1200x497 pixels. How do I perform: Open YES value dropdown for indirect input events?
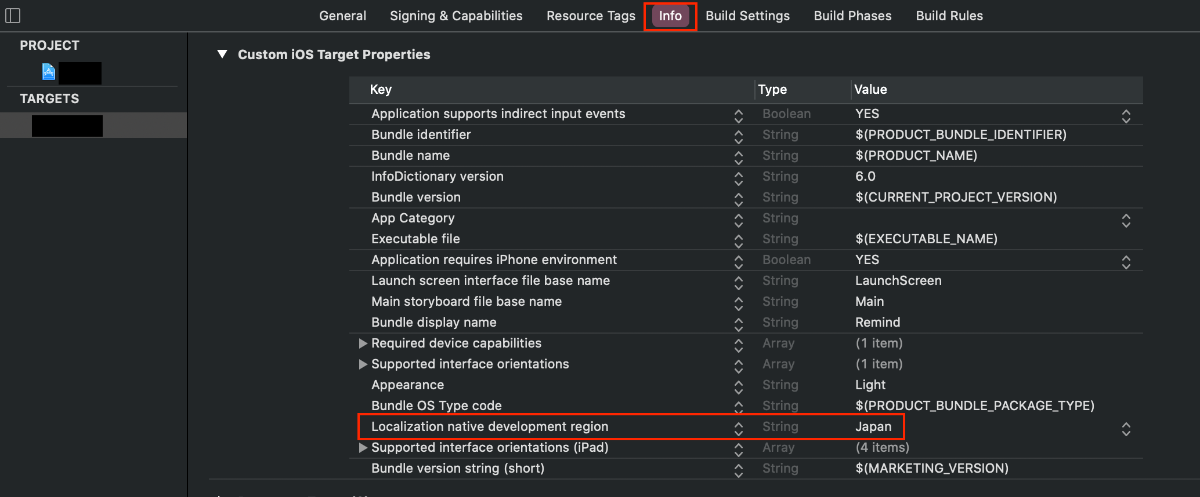point(1126,115)
